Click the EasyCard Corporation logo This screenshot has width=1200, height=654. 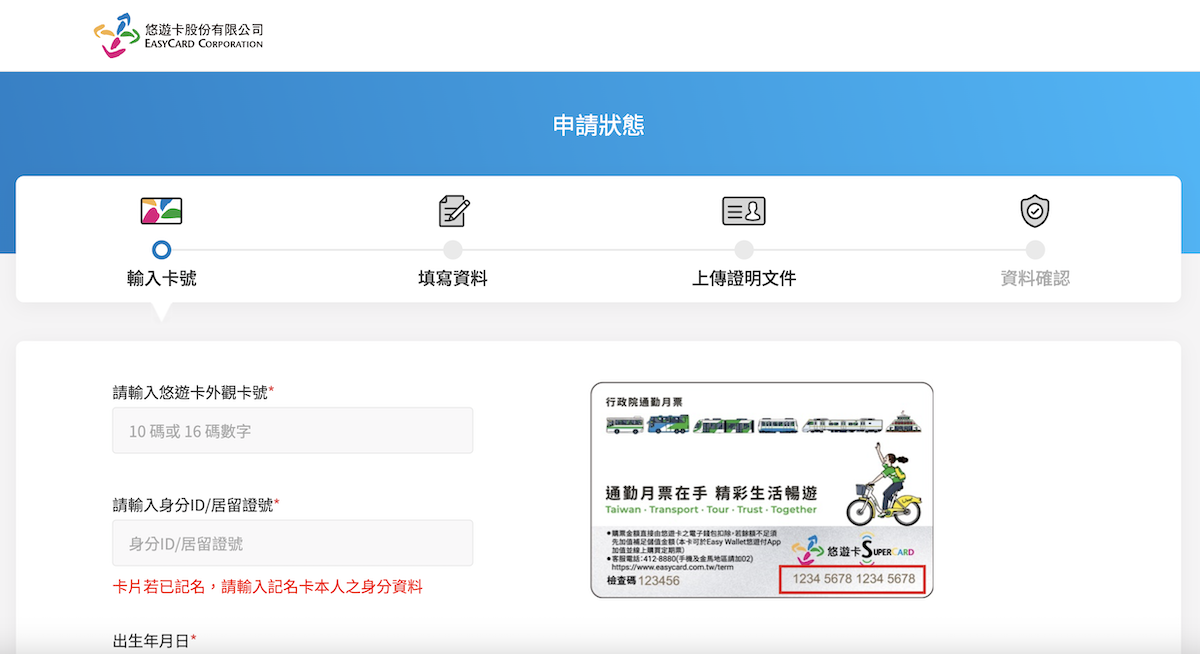click(180, 34)
